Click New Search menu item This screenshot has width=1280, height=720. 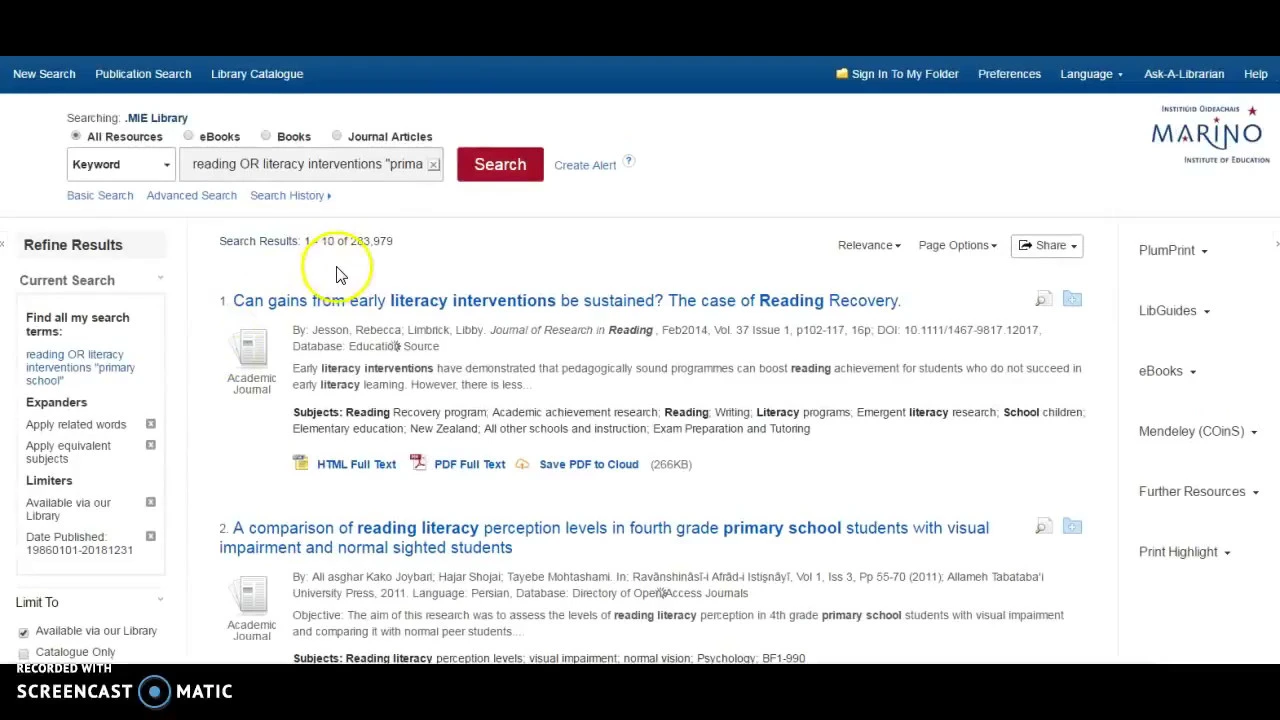(x=44, y=74)
